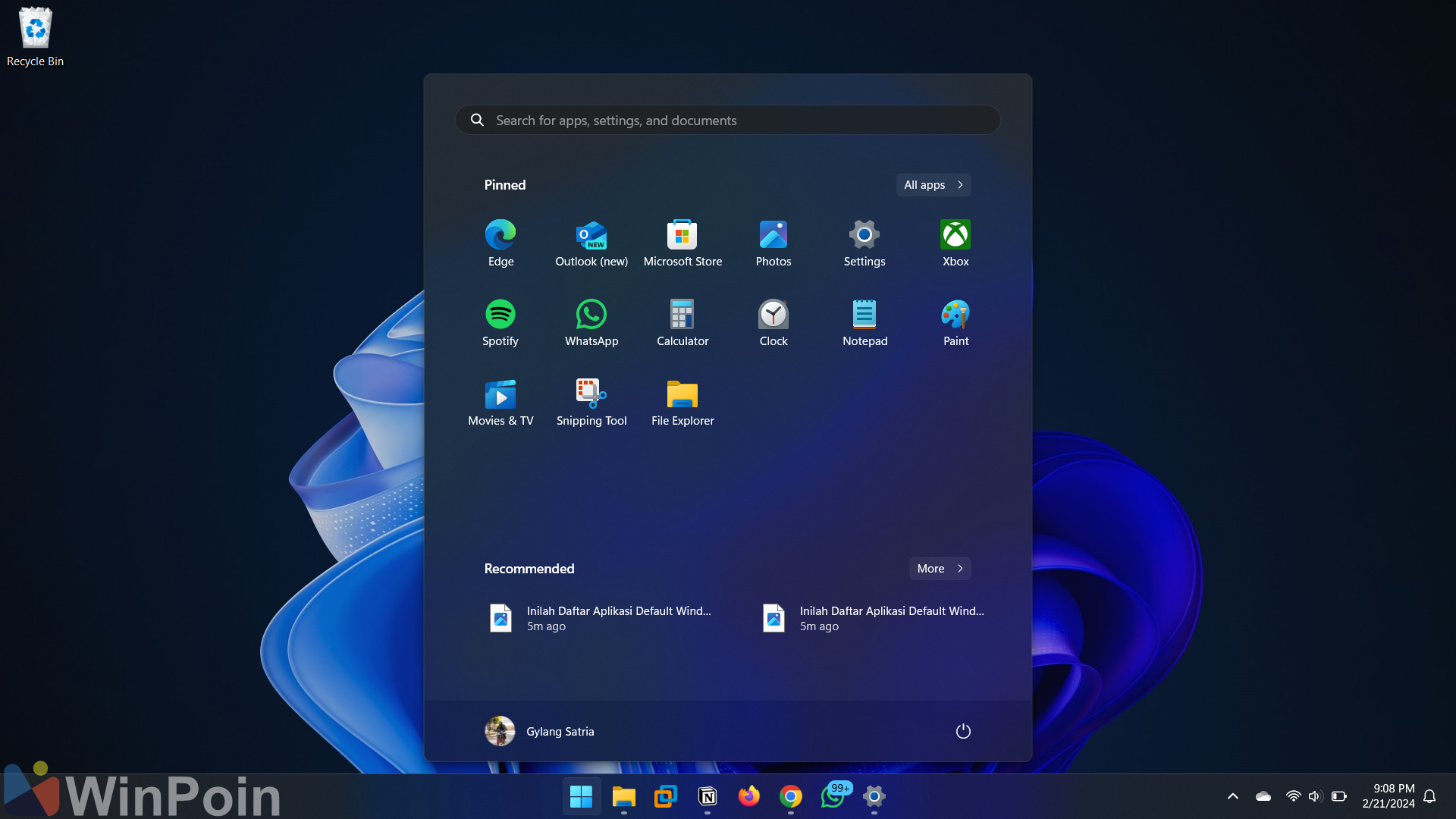1456x819 pixels.
Task: Open Outlook (new) app
Action: point(591,243)
